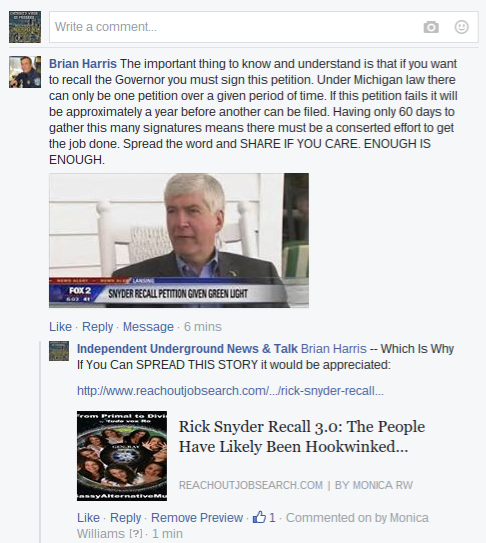Click the thumbs-up like count icon
Screen dimensions: 486x543
(x=259, y=517)
